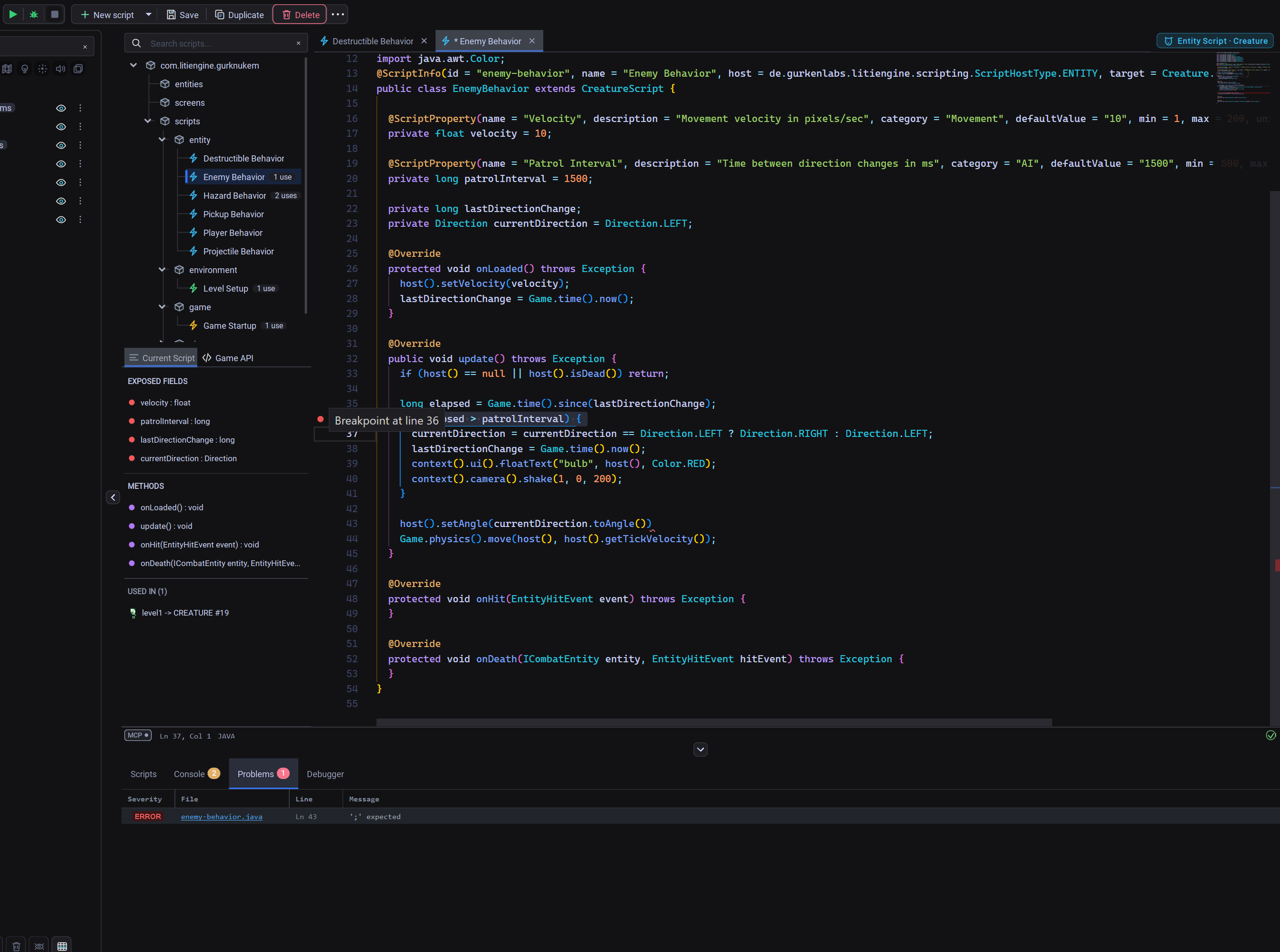Click the script tree vertical scrollbar

point(305,184)
